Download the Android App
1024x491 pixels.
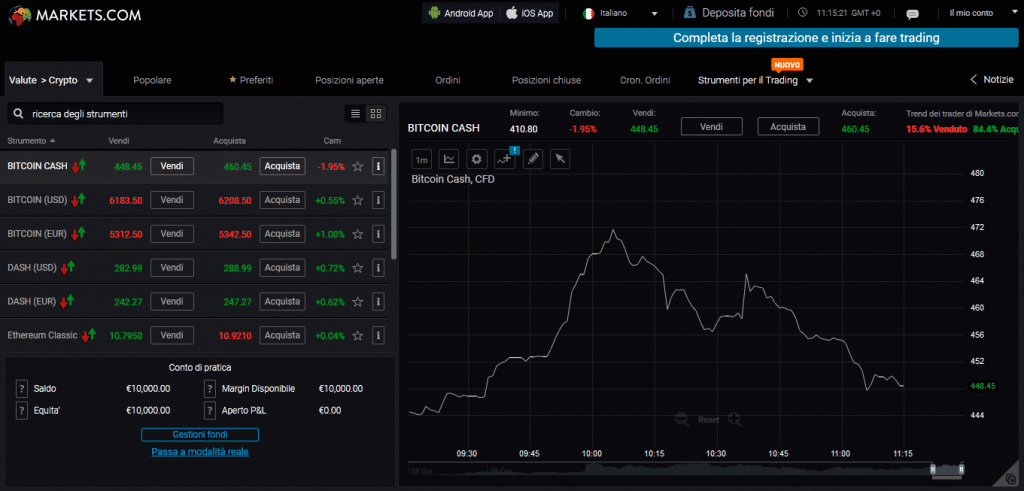coord(461,13)
